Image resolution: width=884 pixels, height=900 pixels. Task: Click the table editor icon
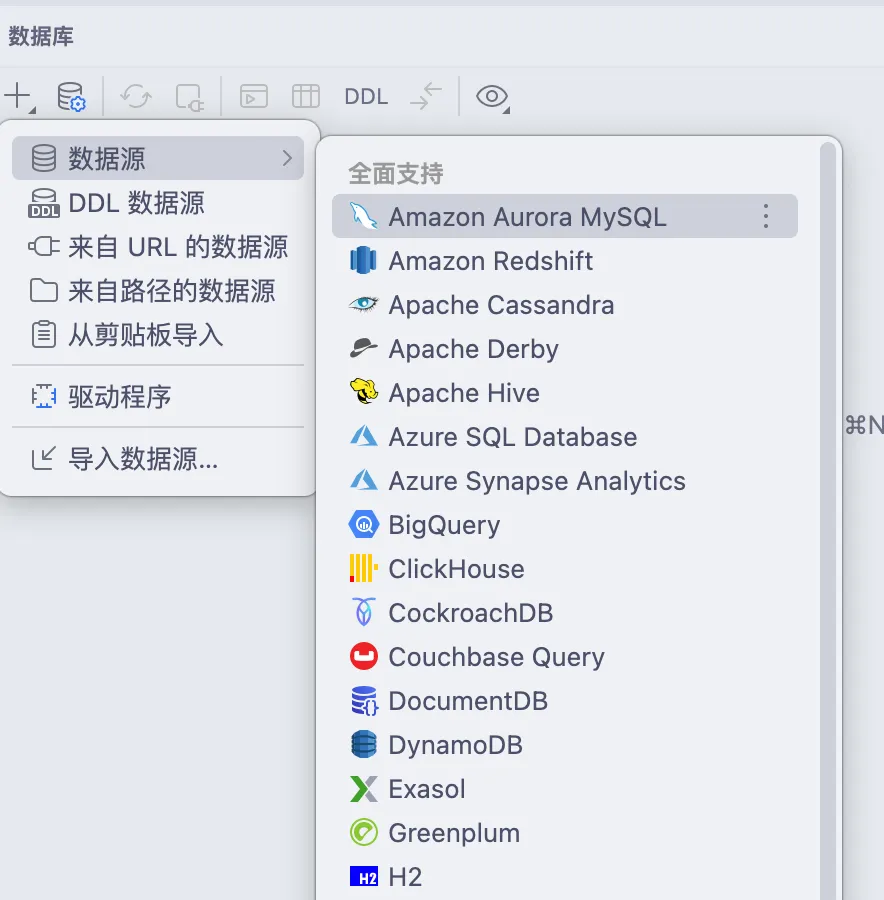pyautogui.click(x=305, y=97)
